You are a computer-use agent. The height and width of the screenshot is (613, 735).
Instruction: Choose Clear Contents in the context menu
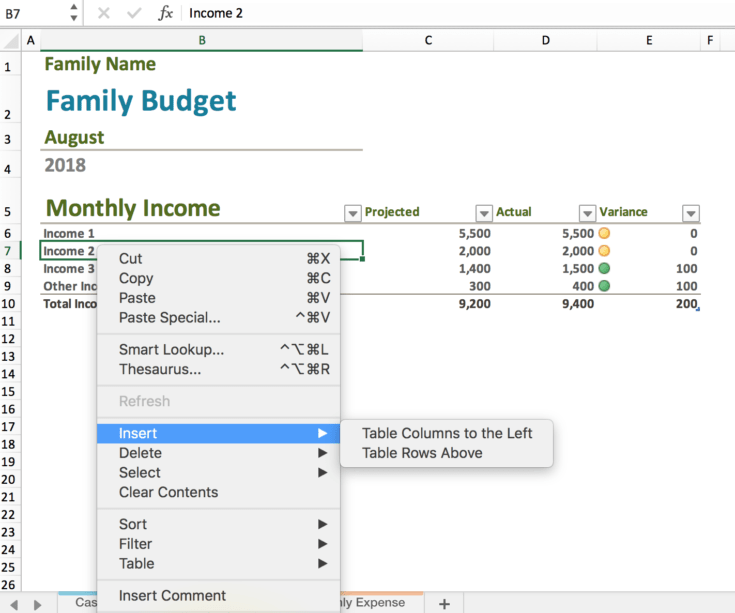point(218,492)
